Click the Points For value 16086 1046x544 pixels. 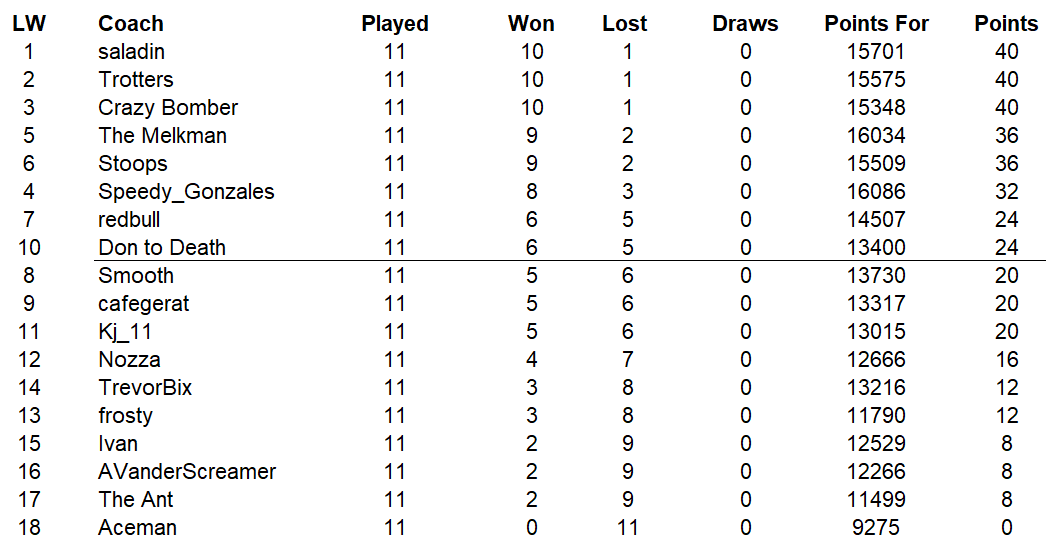(876, 191)
